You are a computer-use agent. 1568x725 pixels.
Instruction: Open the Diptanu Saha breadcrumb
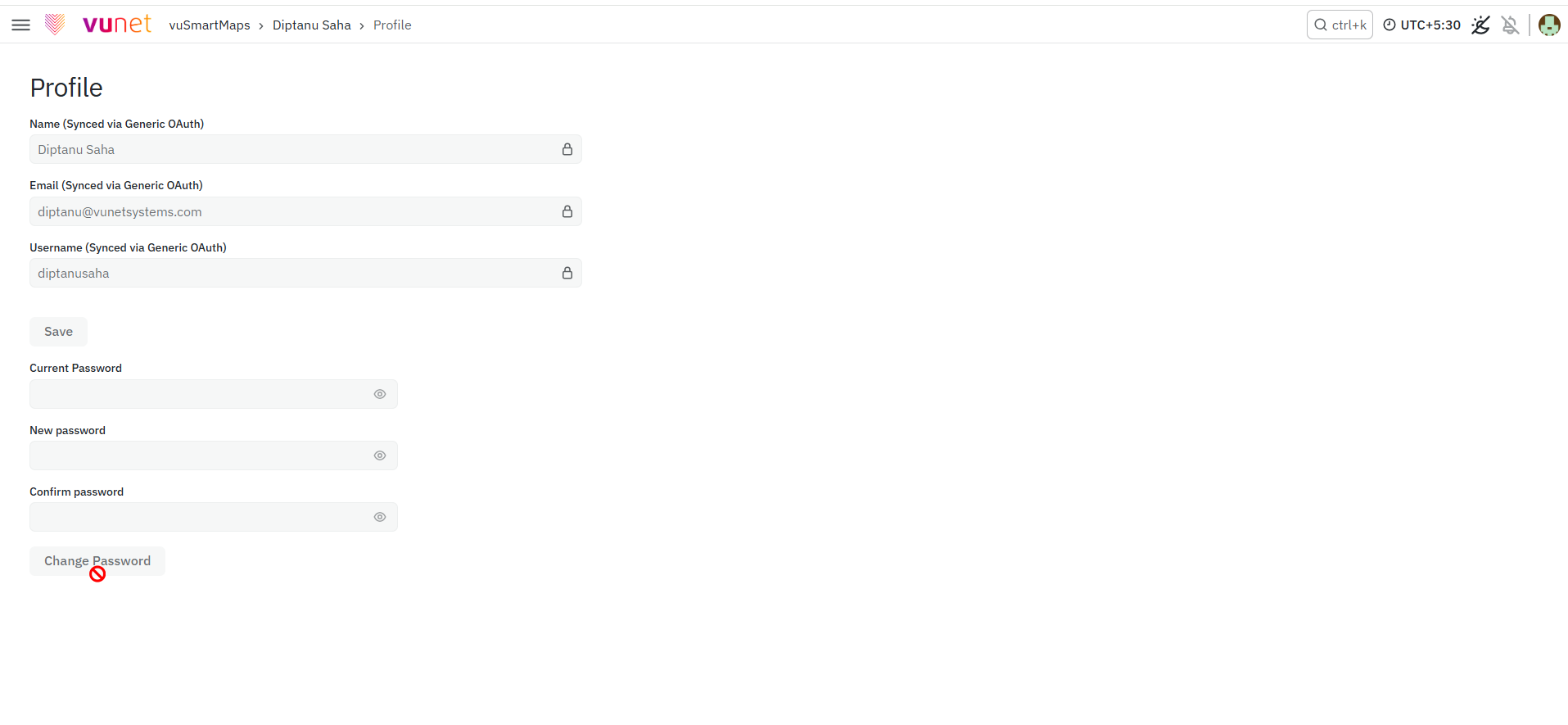pyautogui.click(x=312, y=25)
